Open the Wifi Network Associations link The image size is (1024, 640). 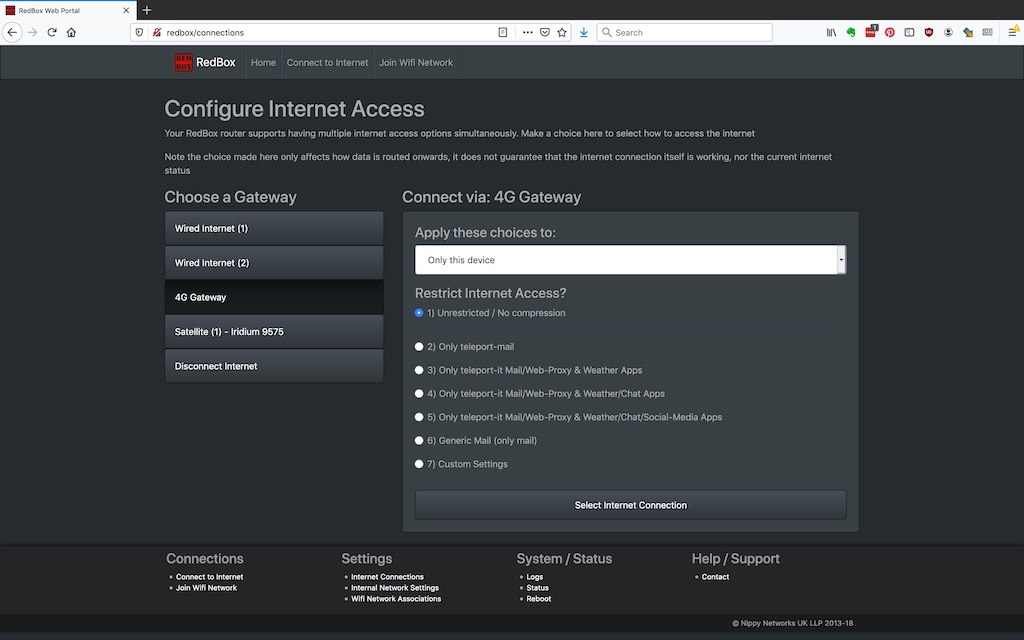point(396,599)
